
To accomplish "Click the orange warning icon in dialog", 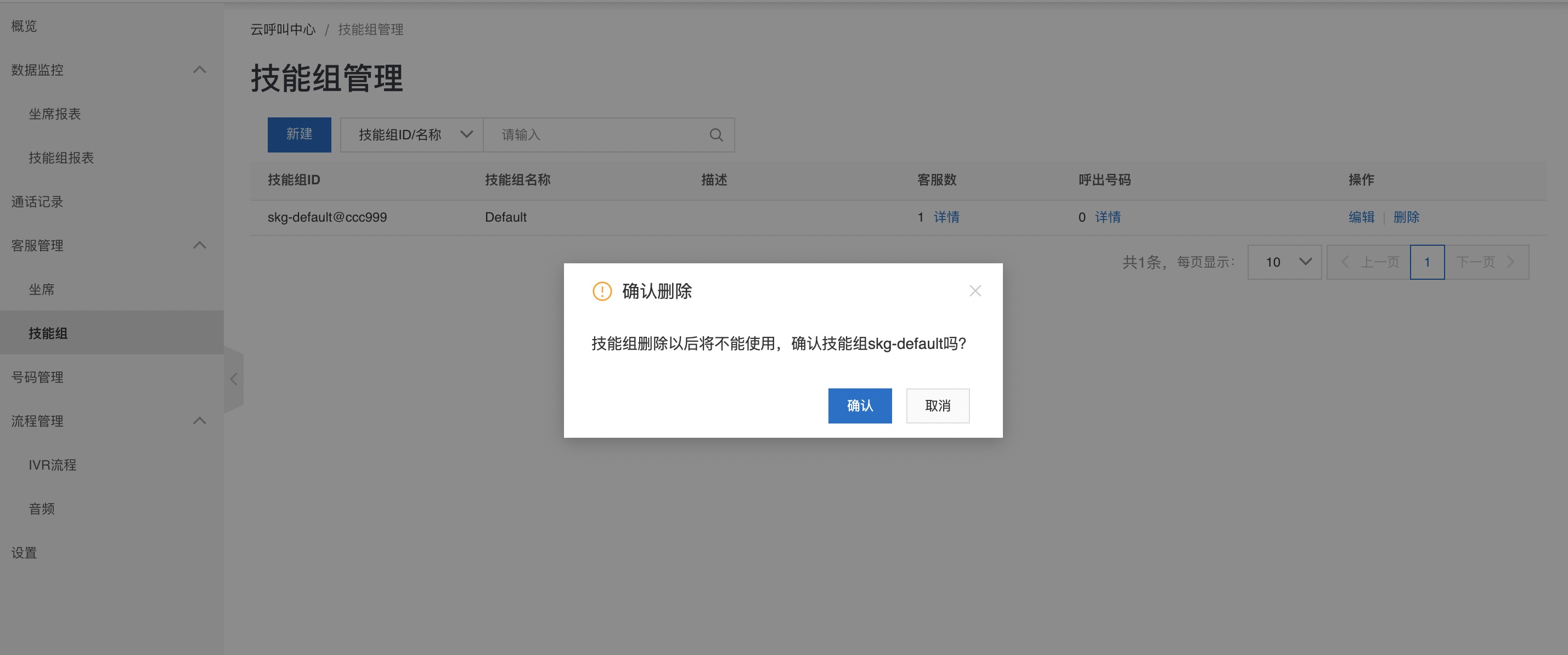I will (602, 291).
